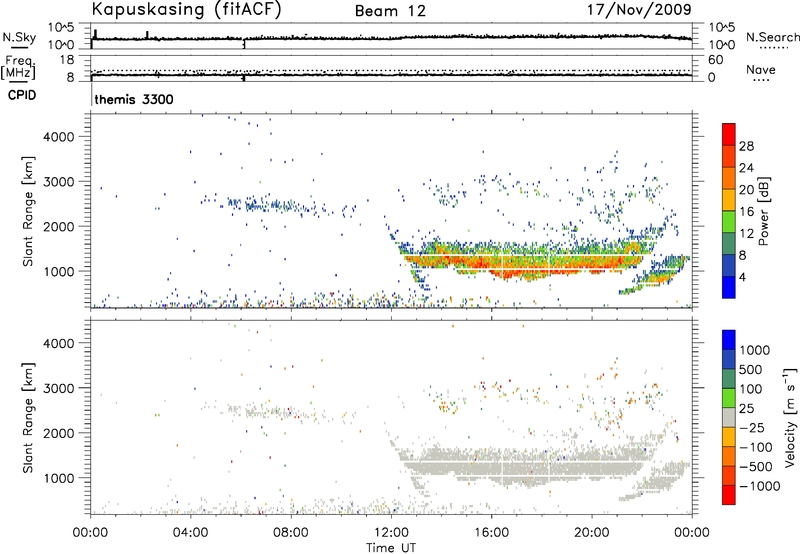
Task: Click the Time UT axis title
Action: point(391,548)
